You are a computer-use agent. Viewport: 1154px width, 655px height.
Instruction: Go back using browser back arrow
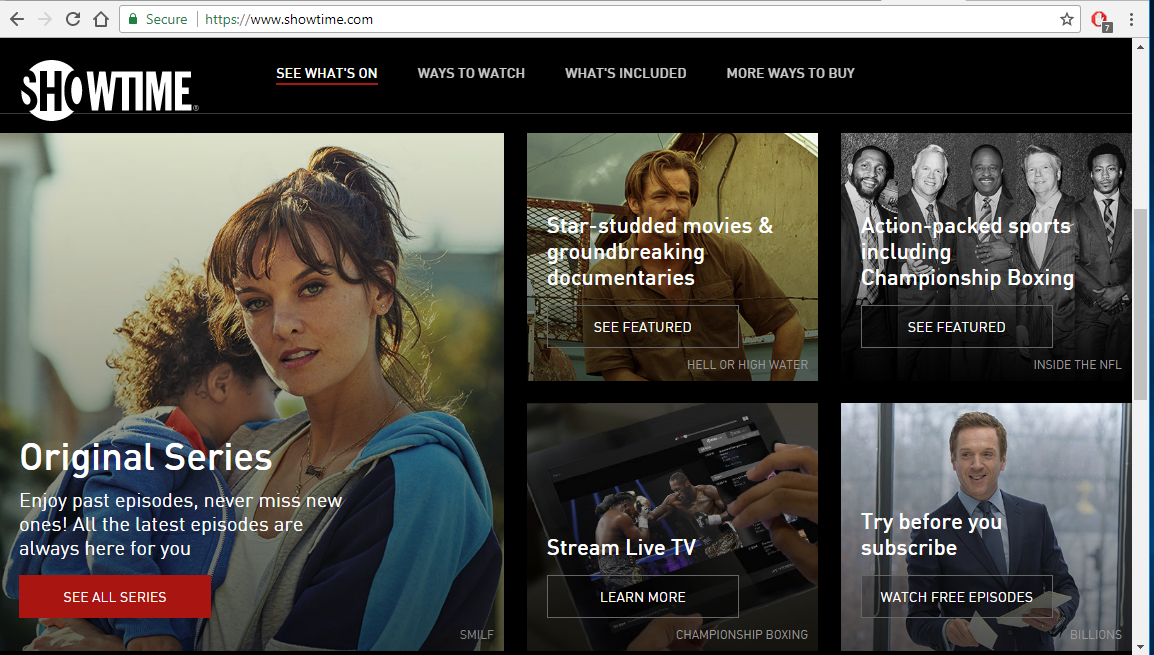click(17, 19)
